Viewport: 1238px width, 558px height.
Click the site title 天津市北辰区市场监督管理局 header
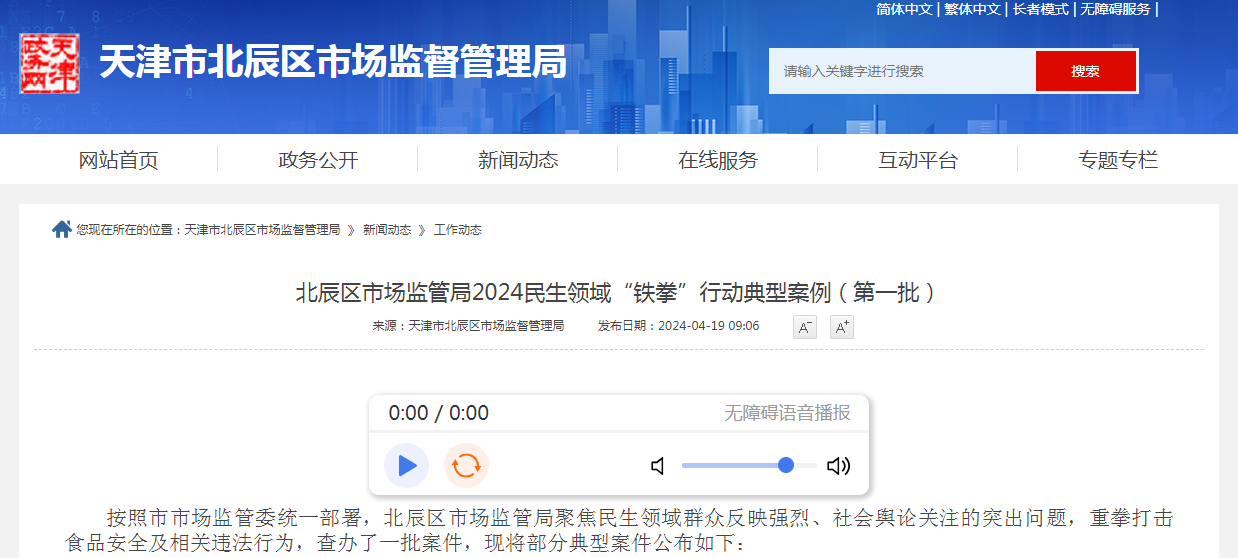(x=333, y=62)
